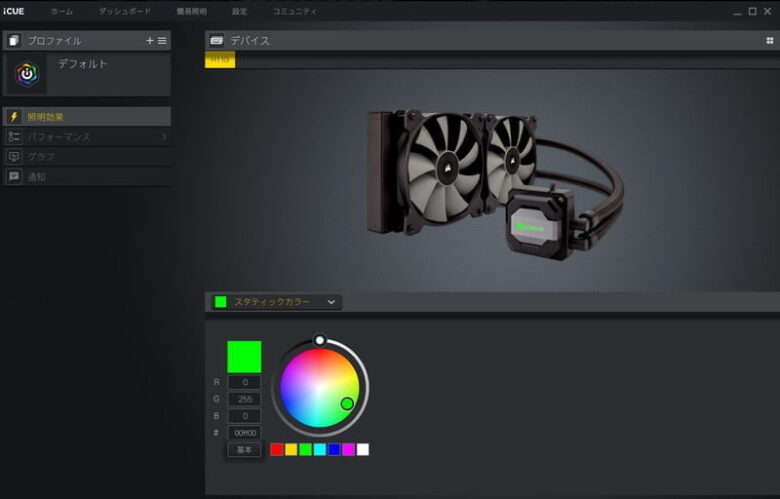The height and width of the screenshot is (499, 780).
Task: Choose the white preset swatch
Action: pyautogui.click(x=363, y=450)
